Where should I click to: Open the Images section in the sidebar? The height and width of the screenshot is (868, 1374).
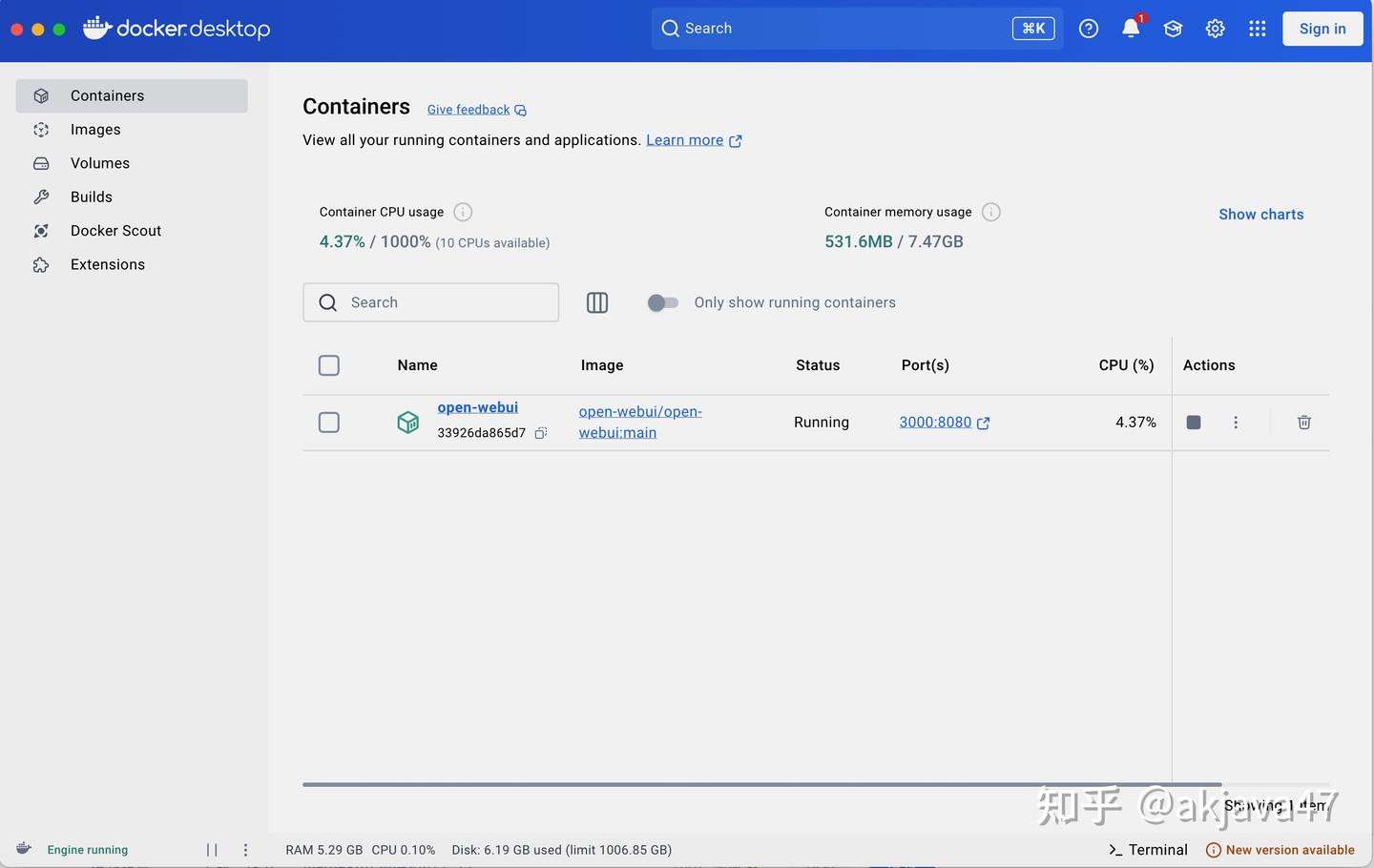coord(95,129)
